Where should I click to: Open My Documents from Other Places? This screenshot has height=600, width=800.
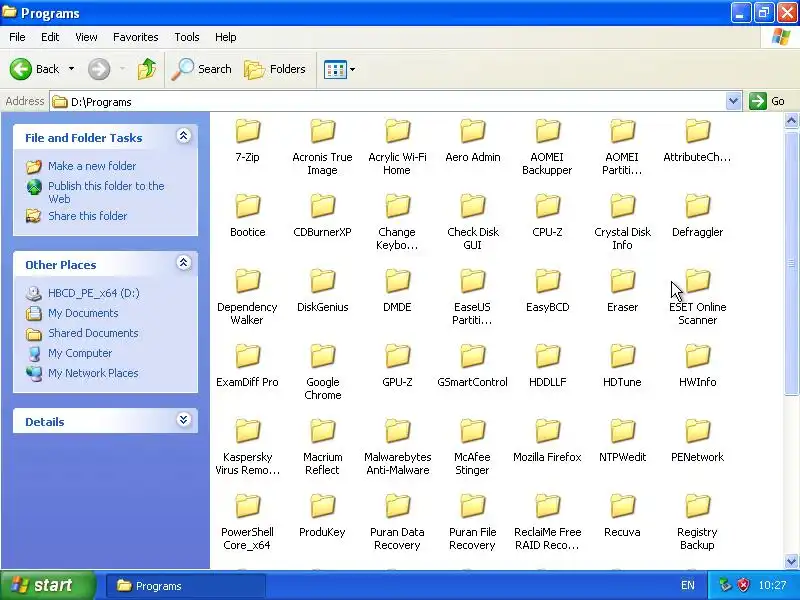[x=83, y=313]
